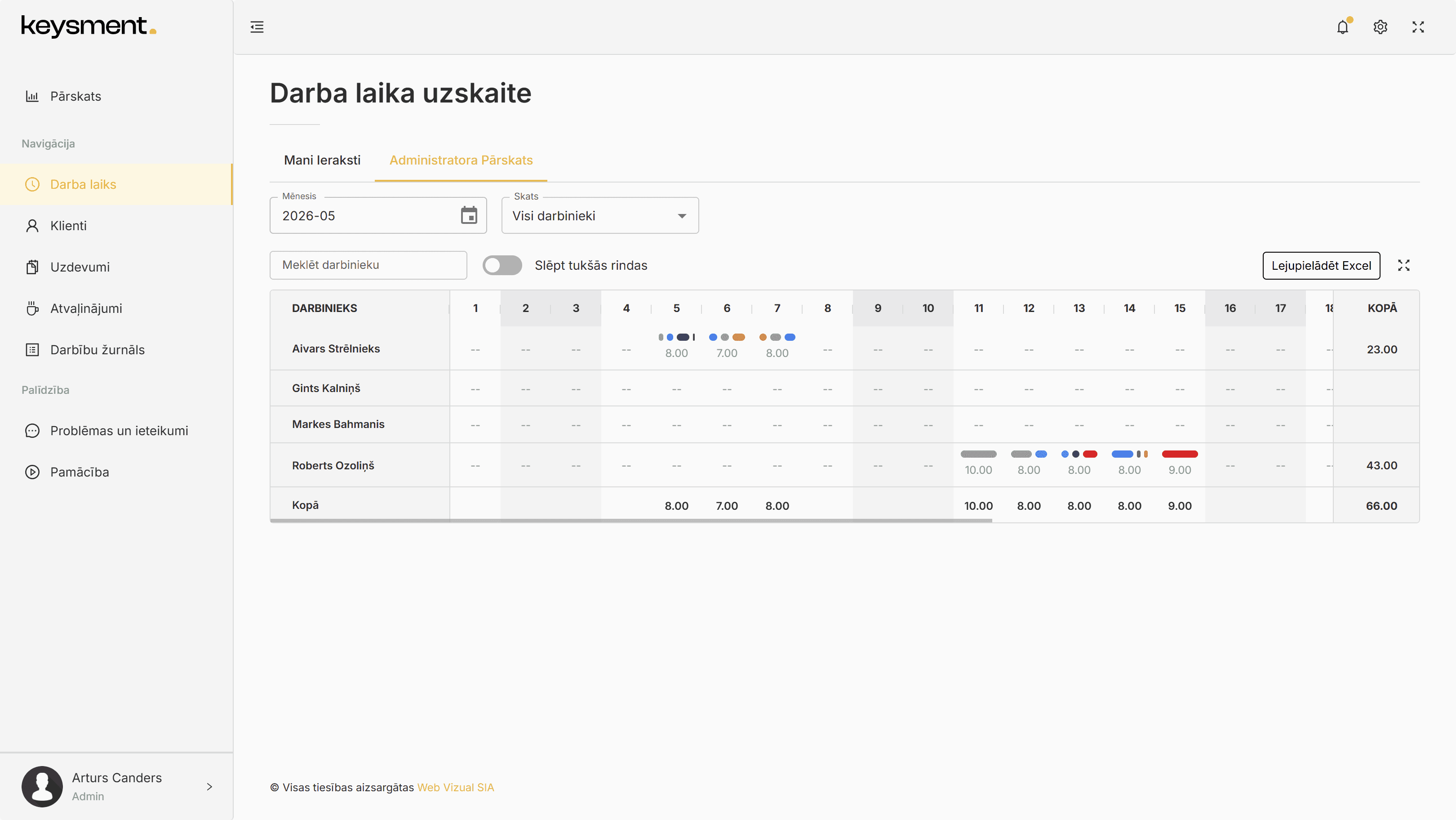Go to Klienti in the sidebar
The image size is (1456, 820).
point(116,226)
